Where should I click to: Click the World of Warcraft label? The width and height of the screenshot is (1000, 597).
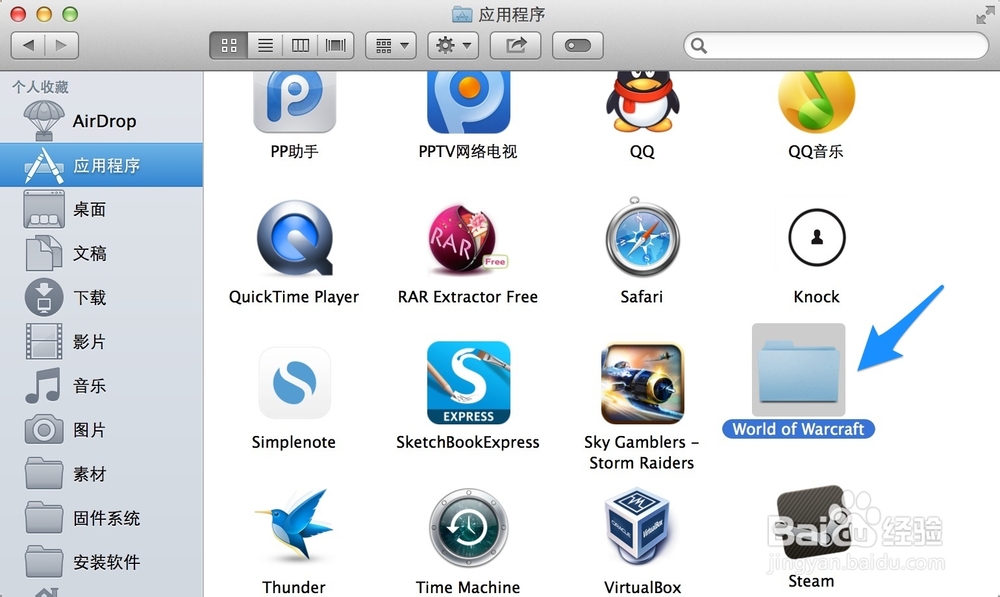(x=798, y=429)
